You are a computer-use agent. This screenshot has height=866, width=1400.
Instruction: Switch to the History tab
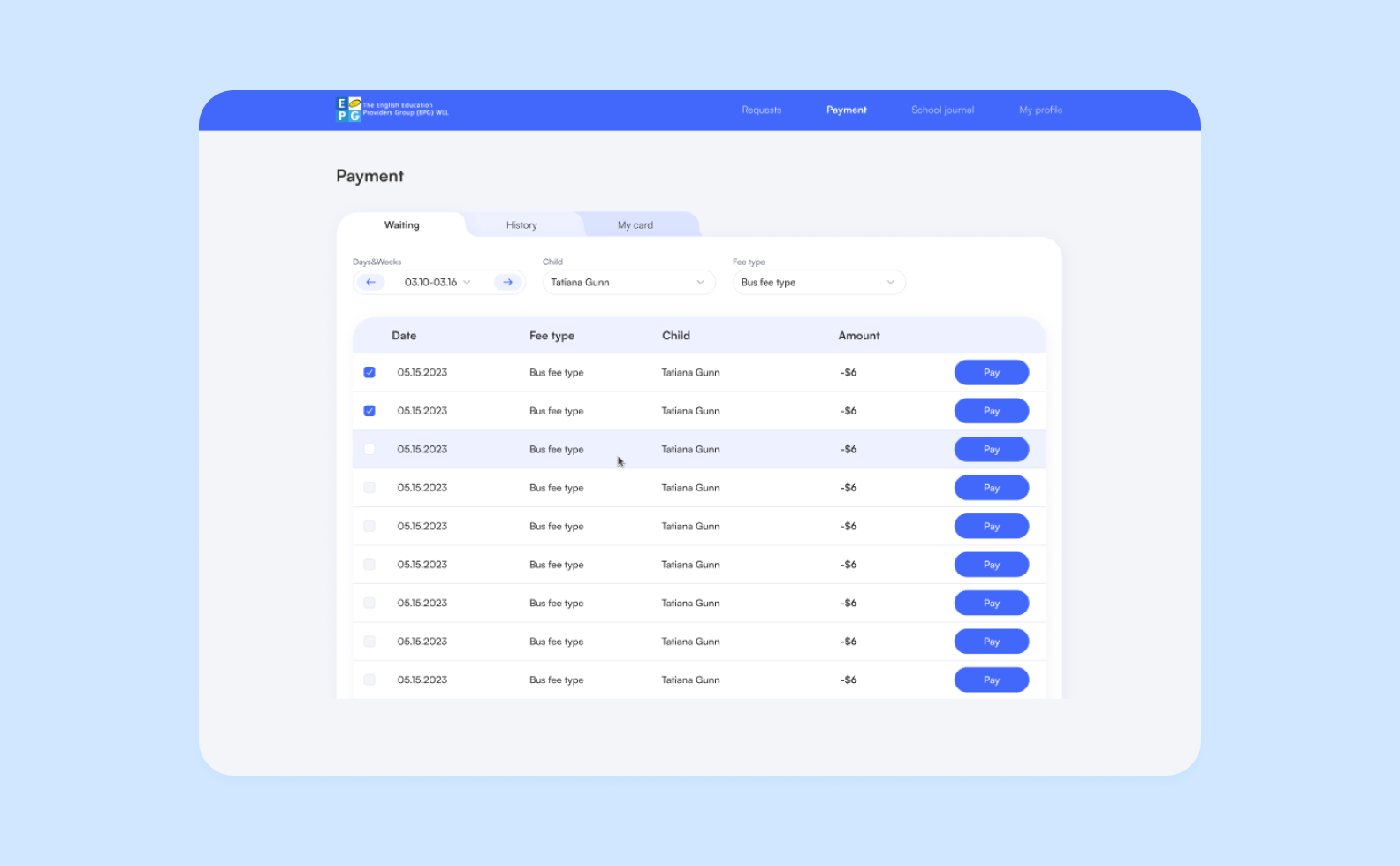coord(521,224)
